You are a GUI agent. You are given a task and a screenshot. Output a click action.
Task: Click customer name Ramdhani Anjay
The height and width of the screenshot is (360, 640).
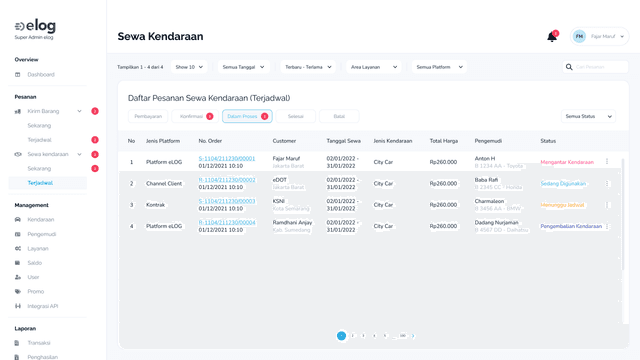292,222
